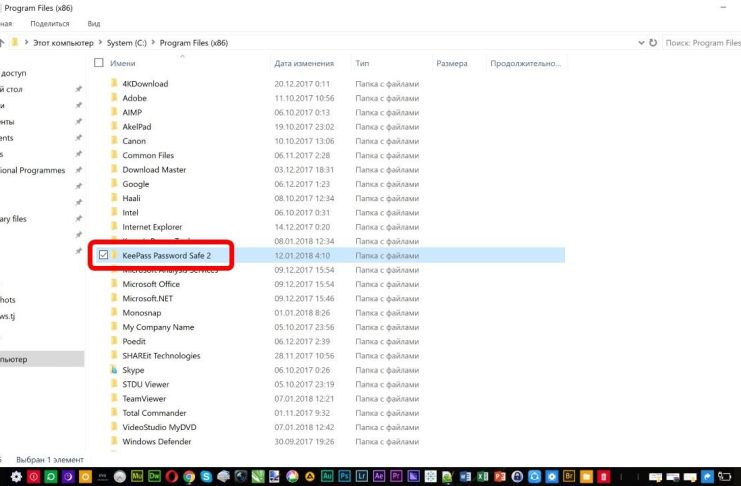Focus the Поиск: Program Files search box

[x=702, y=43]
